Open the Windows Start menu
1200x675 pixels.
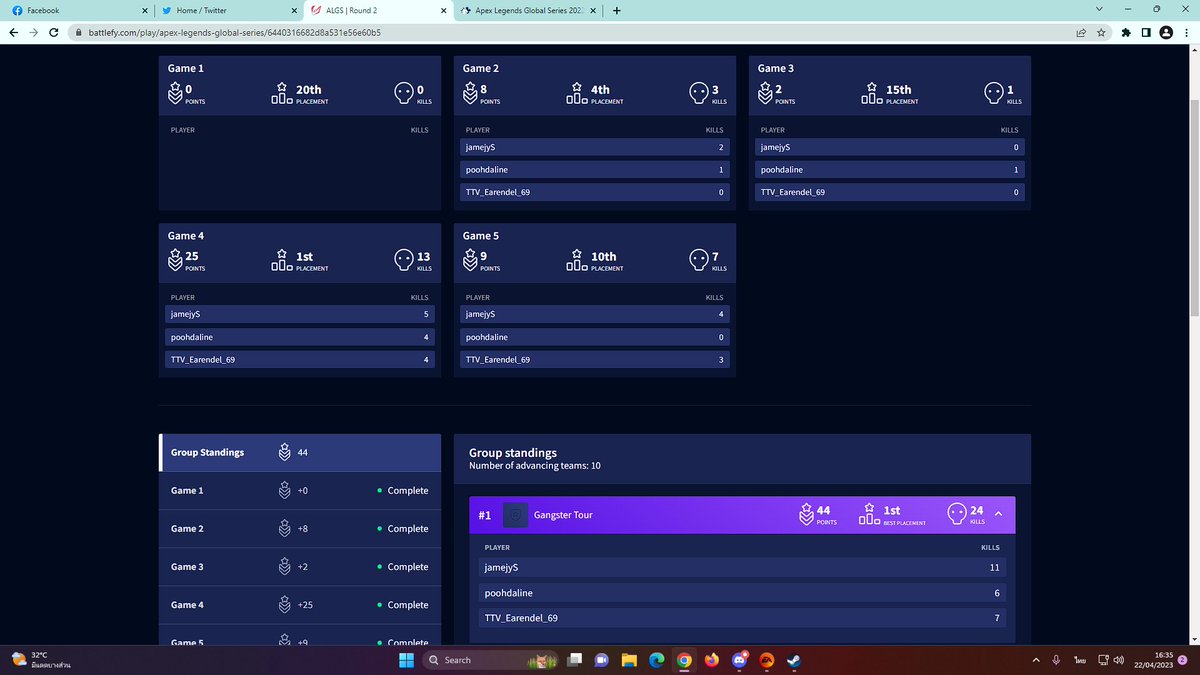406,660
